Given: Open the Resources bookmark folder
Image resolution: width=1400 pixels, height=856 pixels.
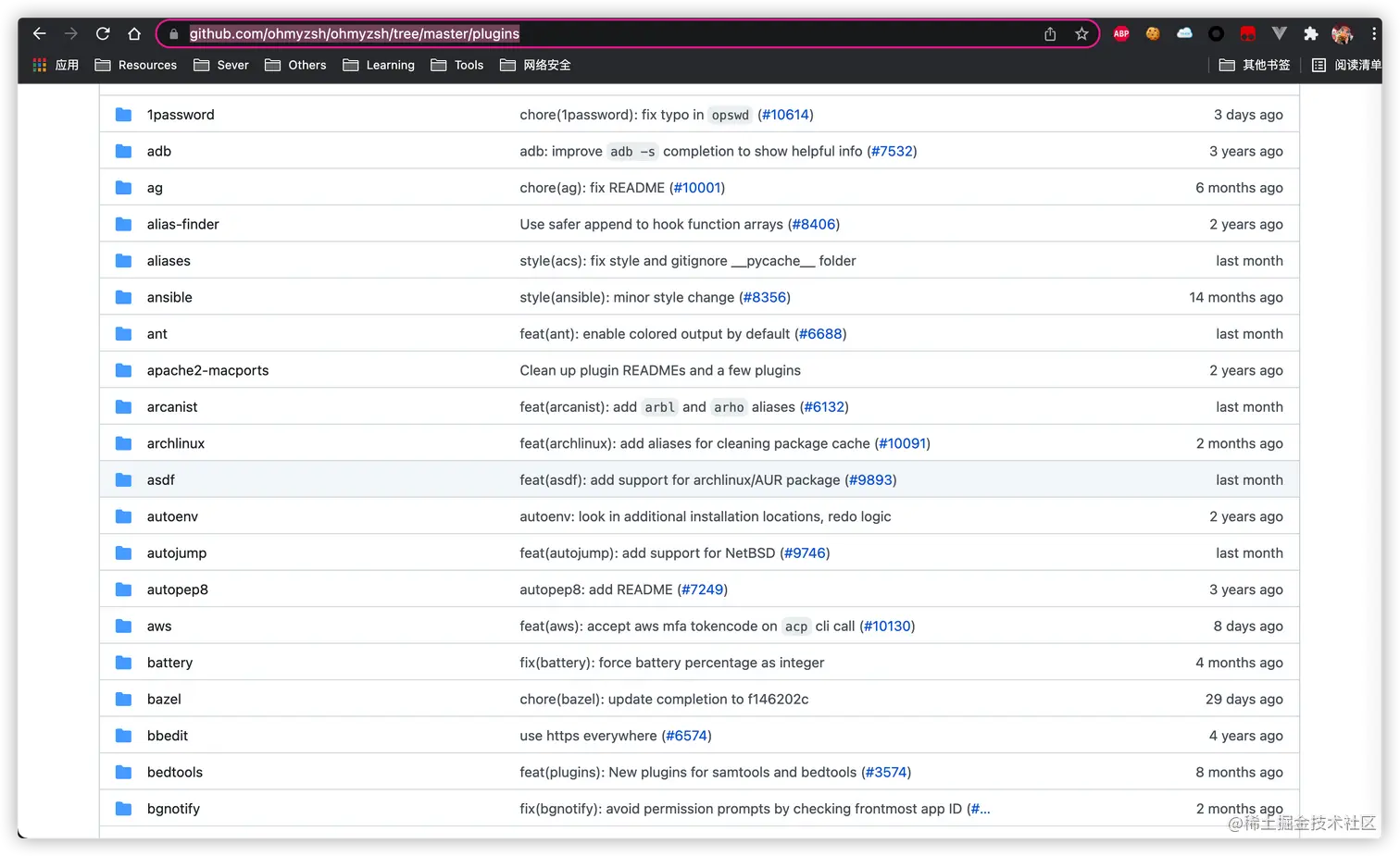Looking at the screenshot, I should tap(136, 65).
